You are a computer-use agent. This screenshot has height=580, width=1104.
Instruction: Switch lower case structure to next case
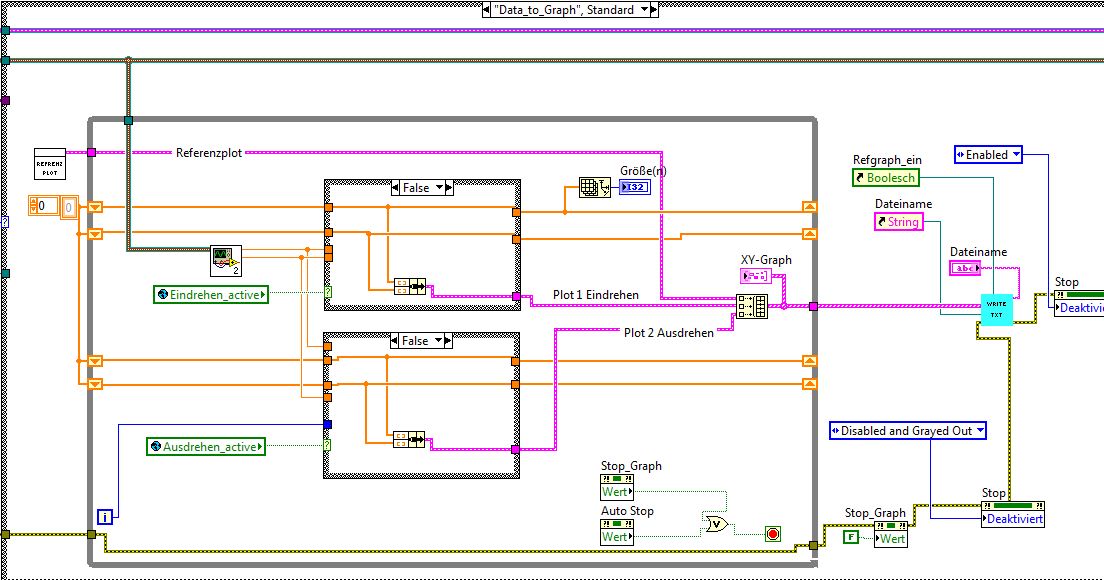[448, 341]
